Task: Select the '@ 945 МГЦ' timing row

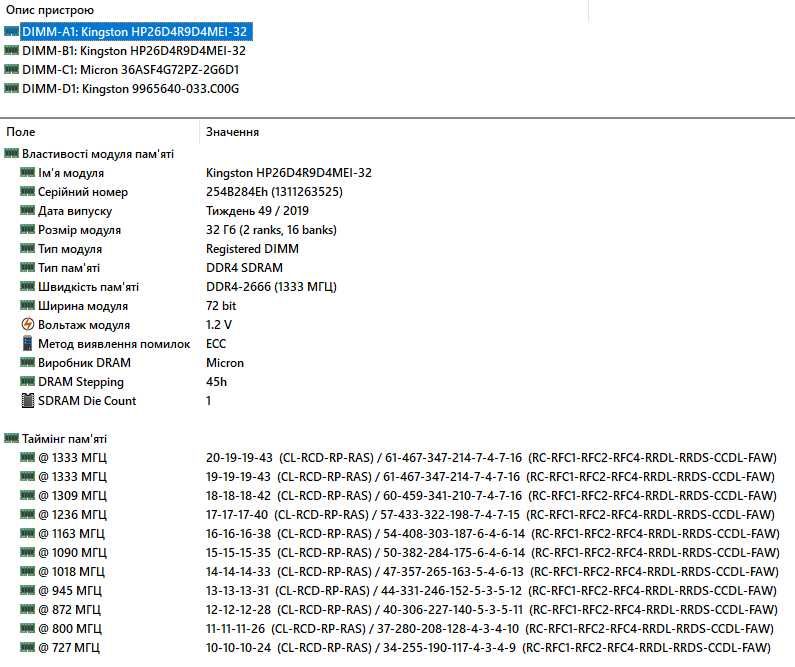Action: click(399, 591)
